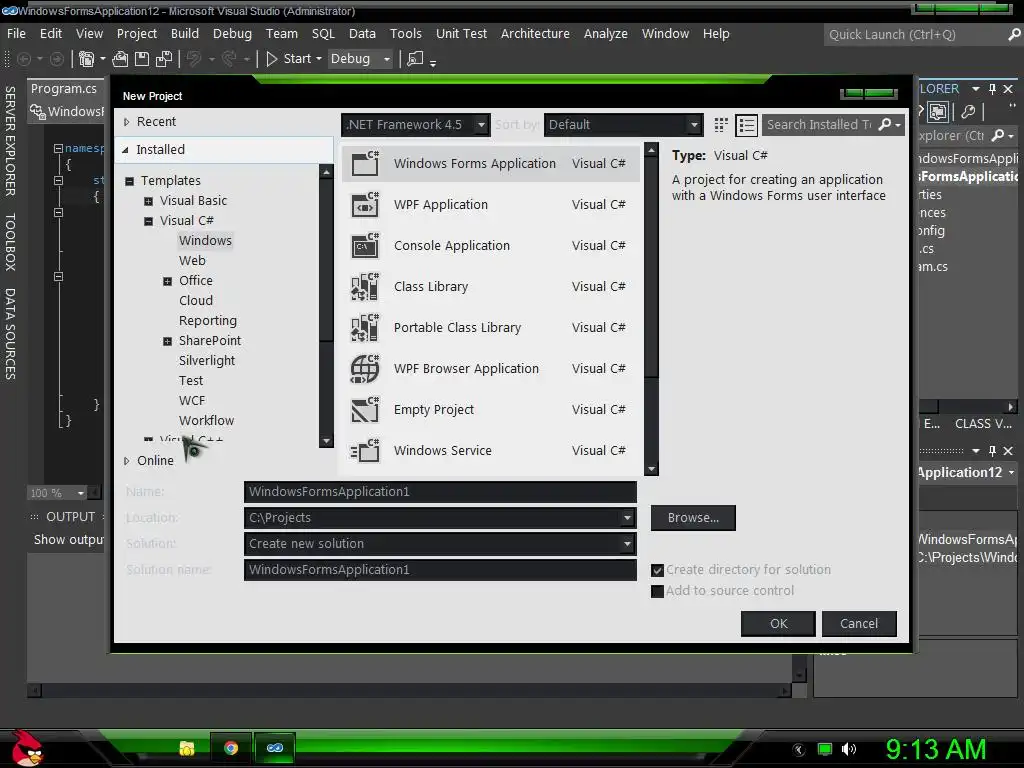Open Chrome from taskbar
1024x768 pixels.
click(x=231, y=748)
